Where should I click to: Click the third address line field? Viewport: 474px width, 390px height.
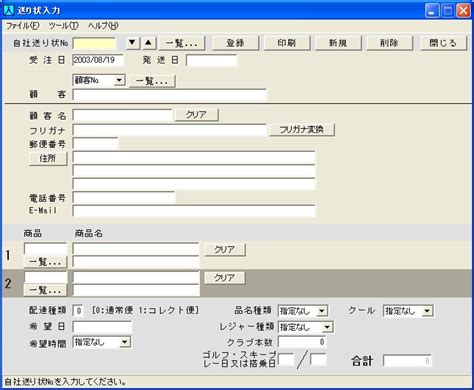point(194,184)
